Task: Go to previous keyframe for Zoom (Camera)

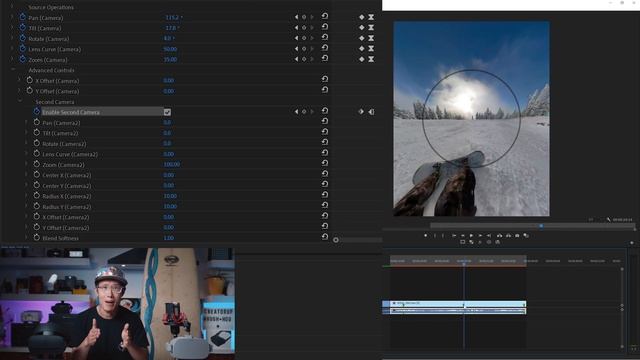Action: coord(296,59)
